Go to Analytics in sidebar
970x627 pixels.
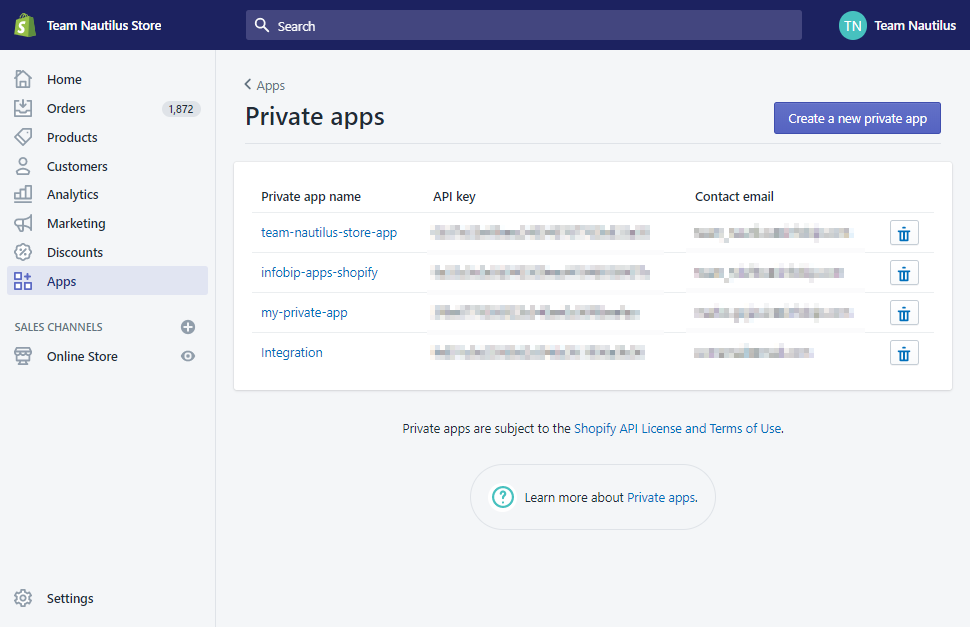(x=72, y=194)
